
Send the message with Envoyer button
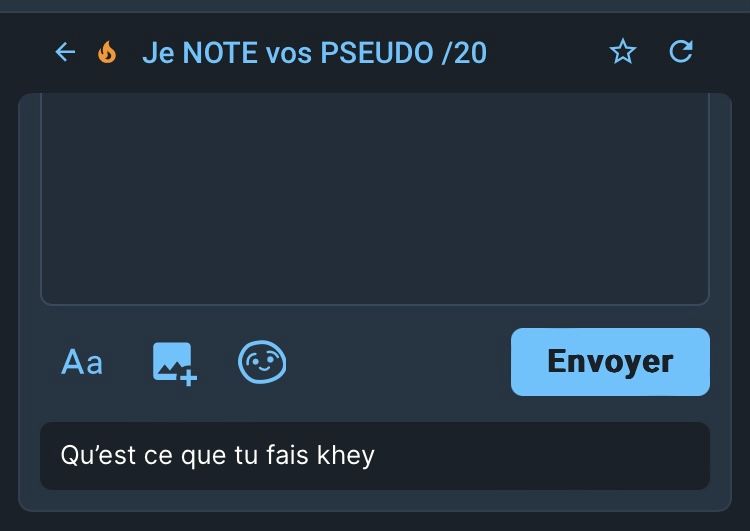(x=610, y=362)
